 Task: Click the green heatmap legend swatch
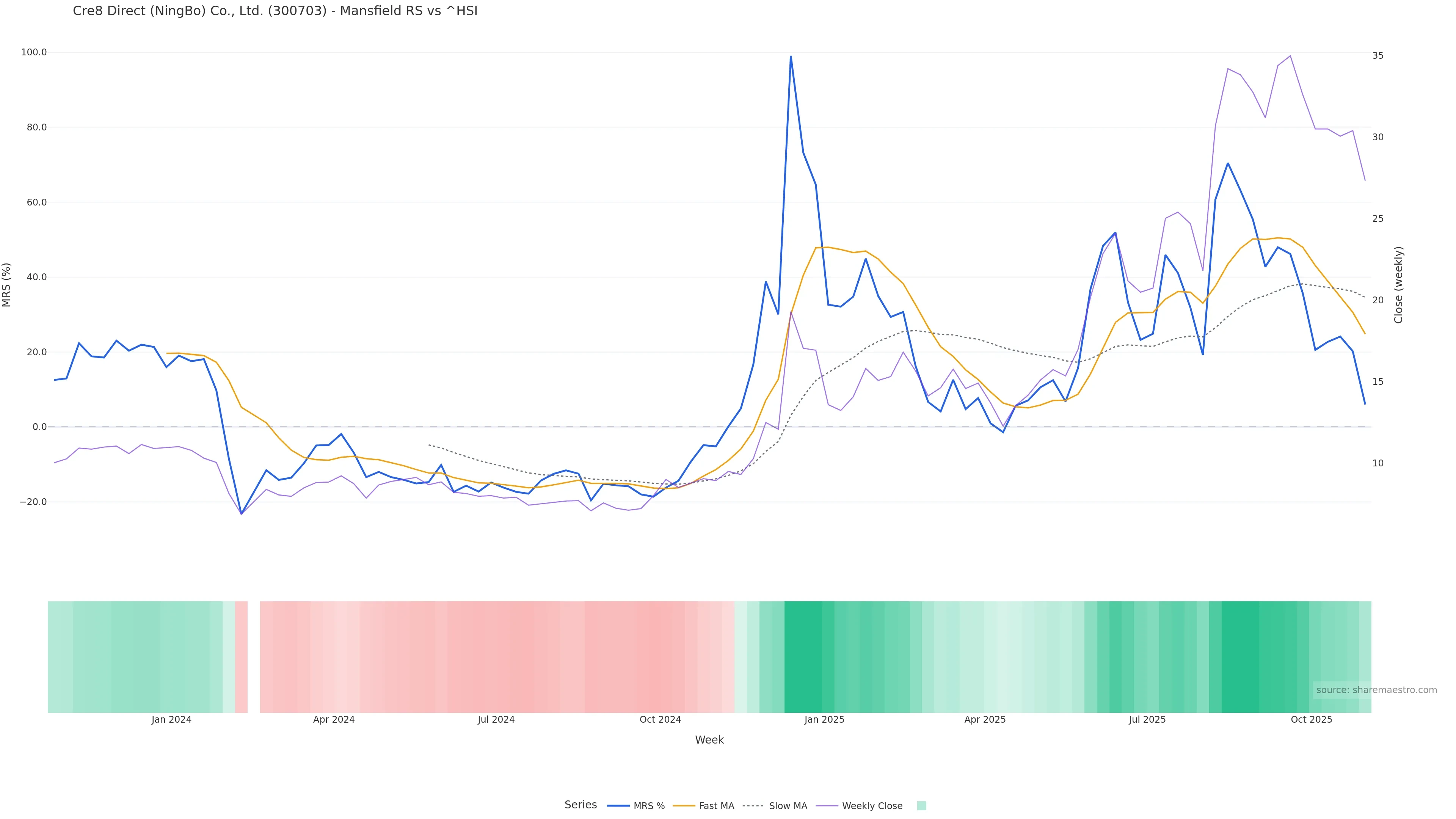pyautogui.click(x=921, y=806)
